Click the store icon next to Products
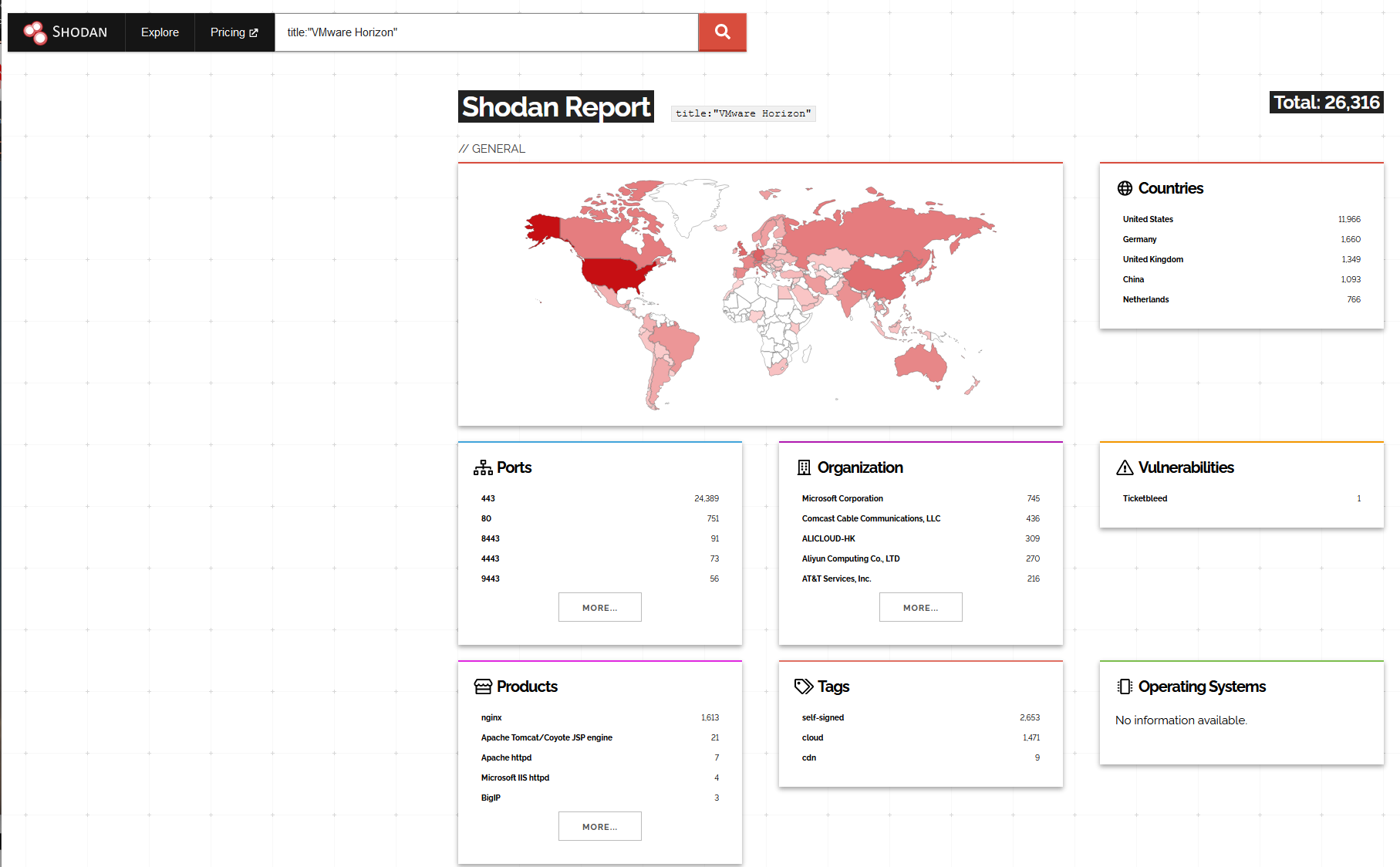 (483, 687)
